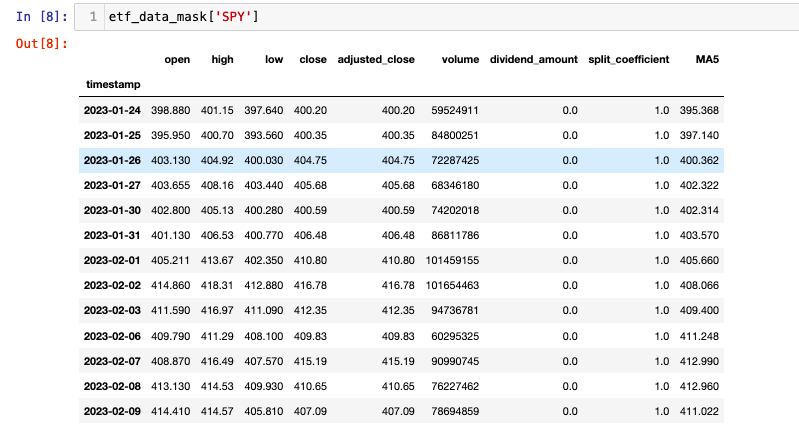
Task: Select row index 2023-01-31
Action: [112, 235]
